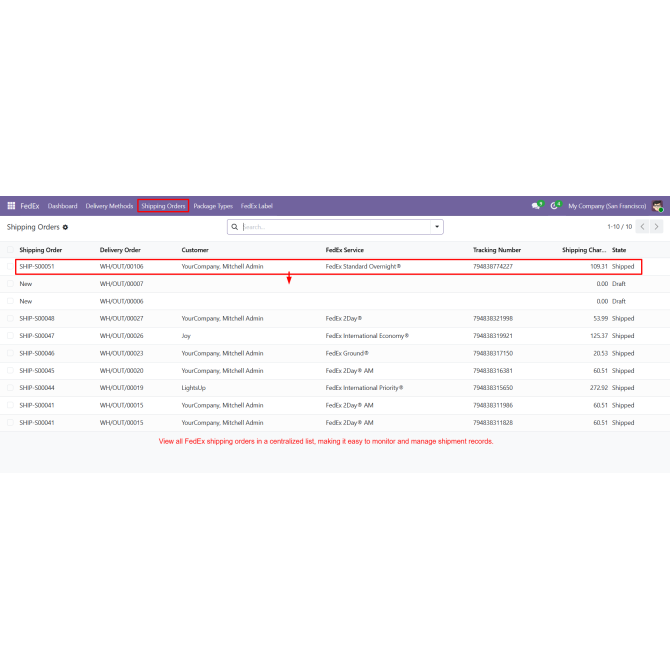Check the SHIP-S00051 row checkbox
Viewport: 670px width, 670px height.
10,266
